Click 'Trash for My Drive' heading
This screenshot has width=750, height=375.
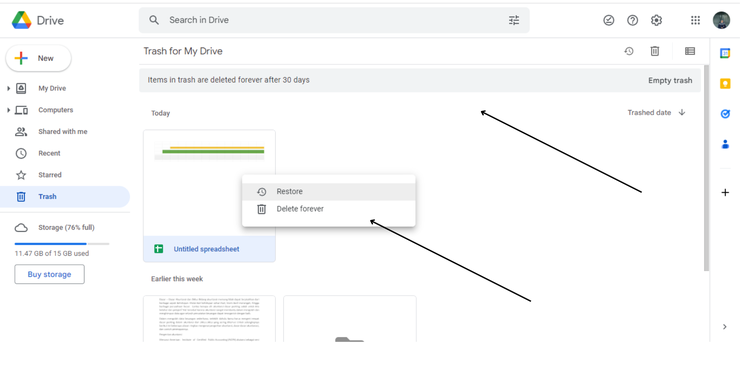(x=183, y=51)
